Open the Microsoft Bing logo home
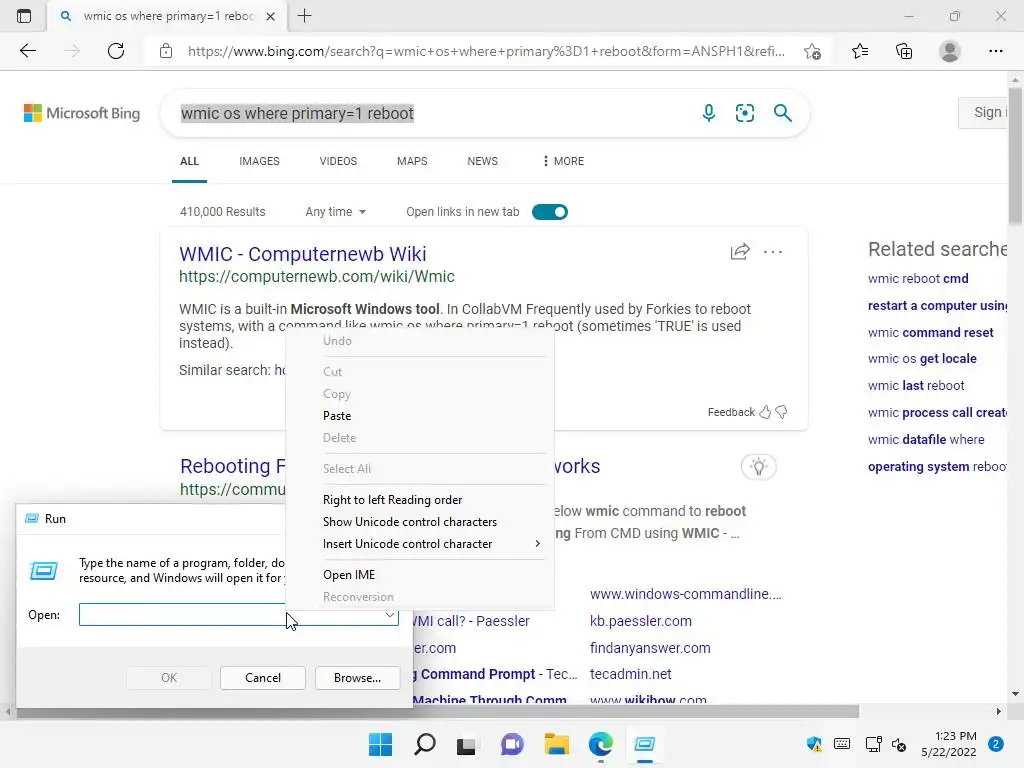 coord(82,113)
